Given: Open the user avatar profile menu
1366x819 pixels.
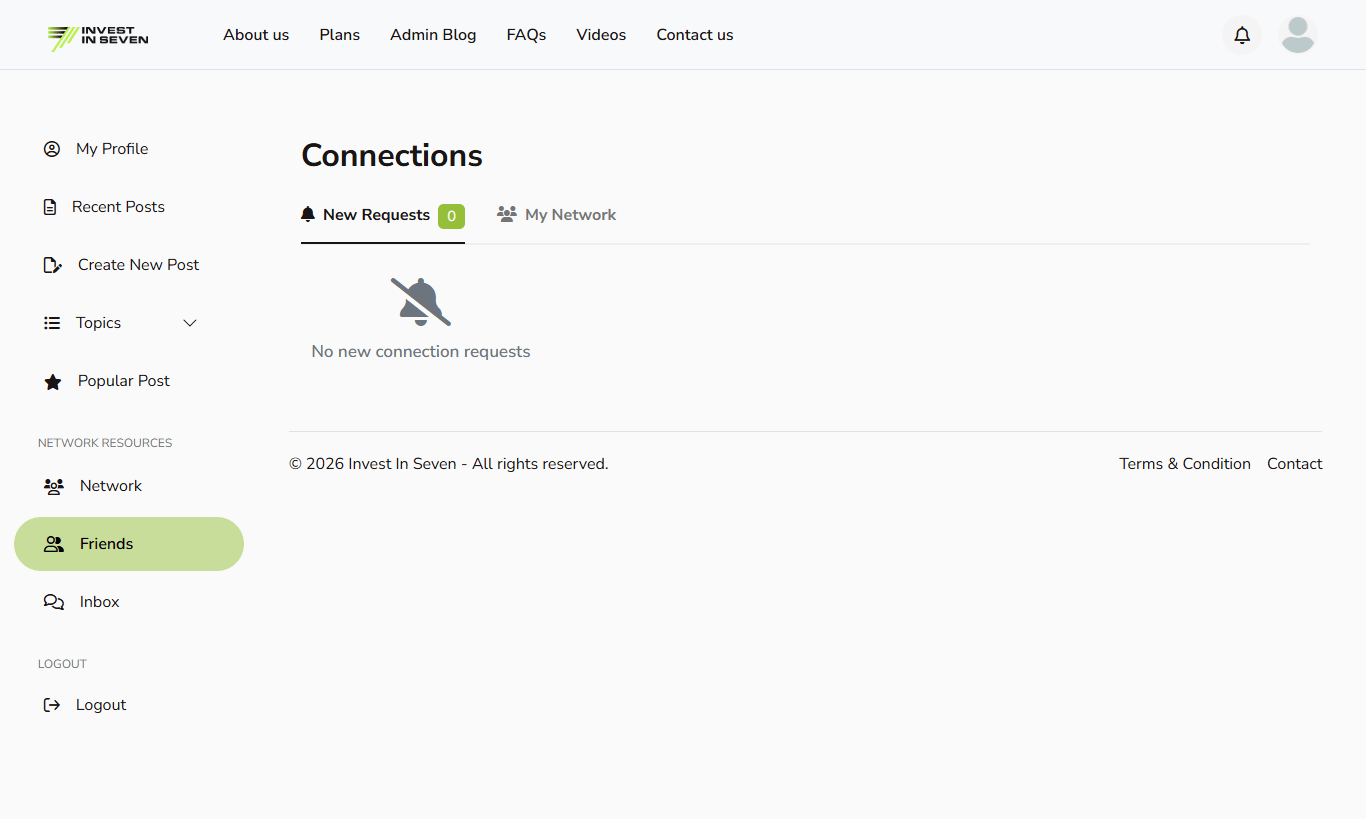Looking at the screenshot, I should click(1297, 35).
